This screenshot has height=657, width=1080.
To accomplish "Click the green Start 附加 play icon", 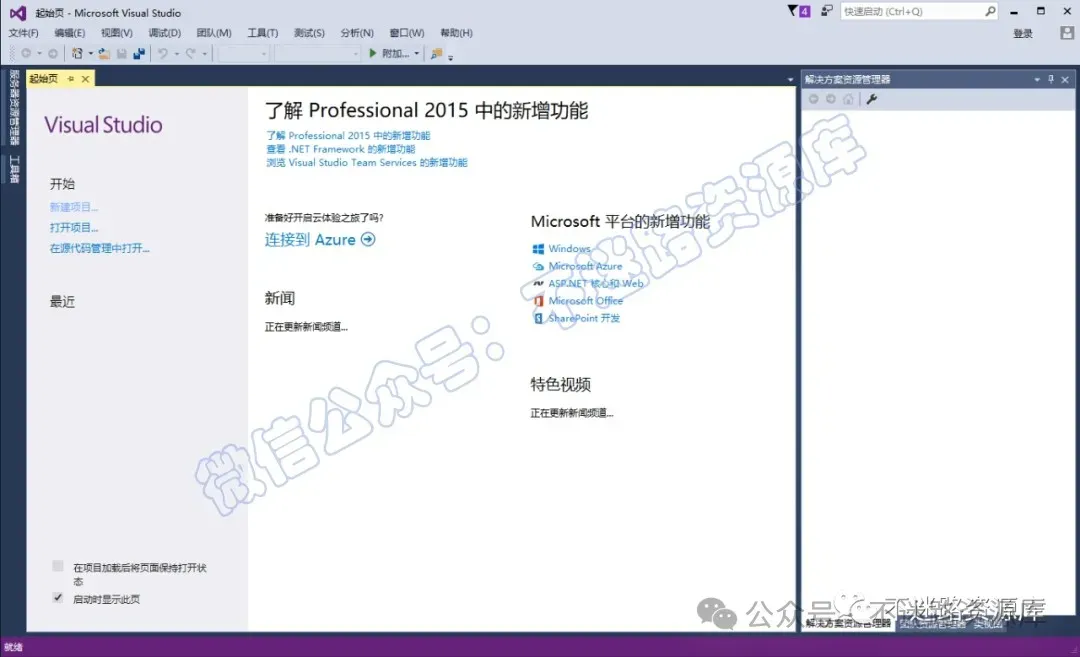I will [x=373, y=53].
